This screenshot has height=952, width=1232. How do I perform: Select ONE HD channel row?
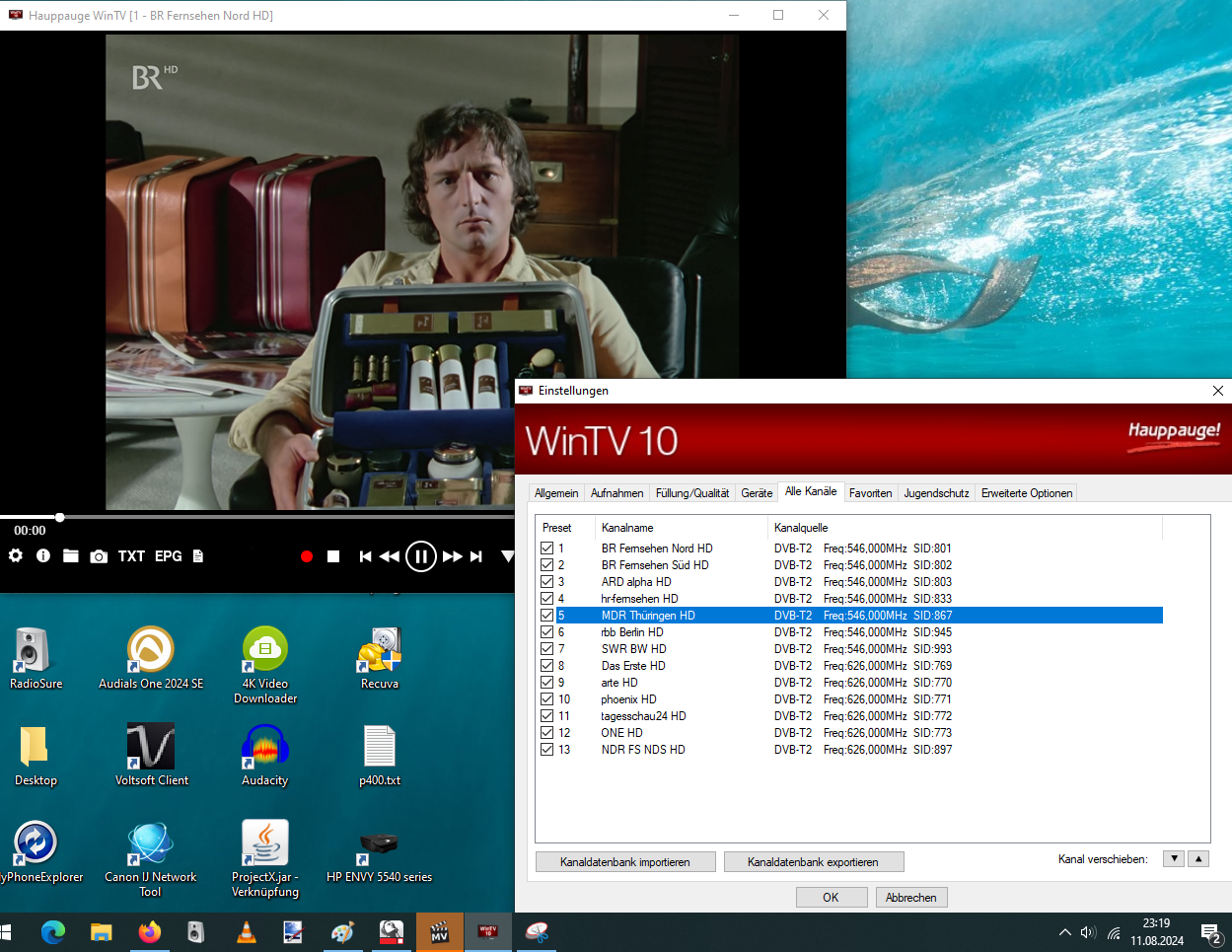(849, 733)
